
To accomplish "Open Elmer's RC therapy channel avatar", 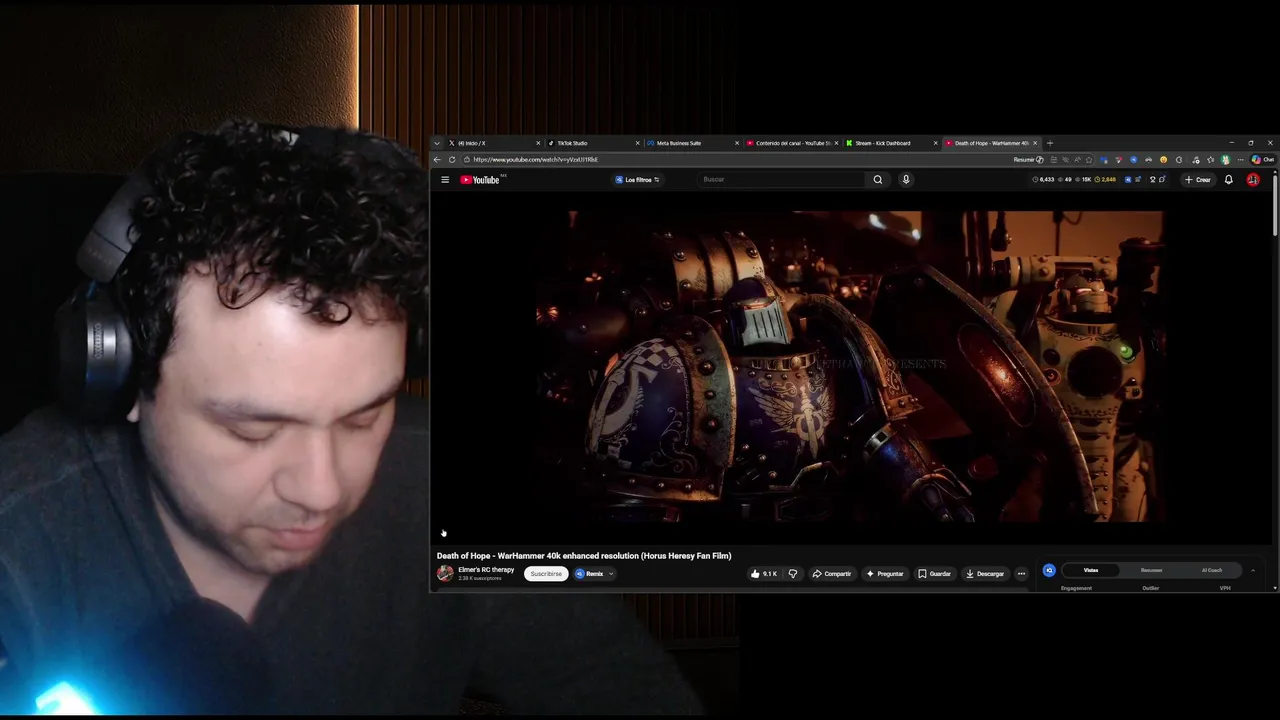I will [x=445, y=573].
